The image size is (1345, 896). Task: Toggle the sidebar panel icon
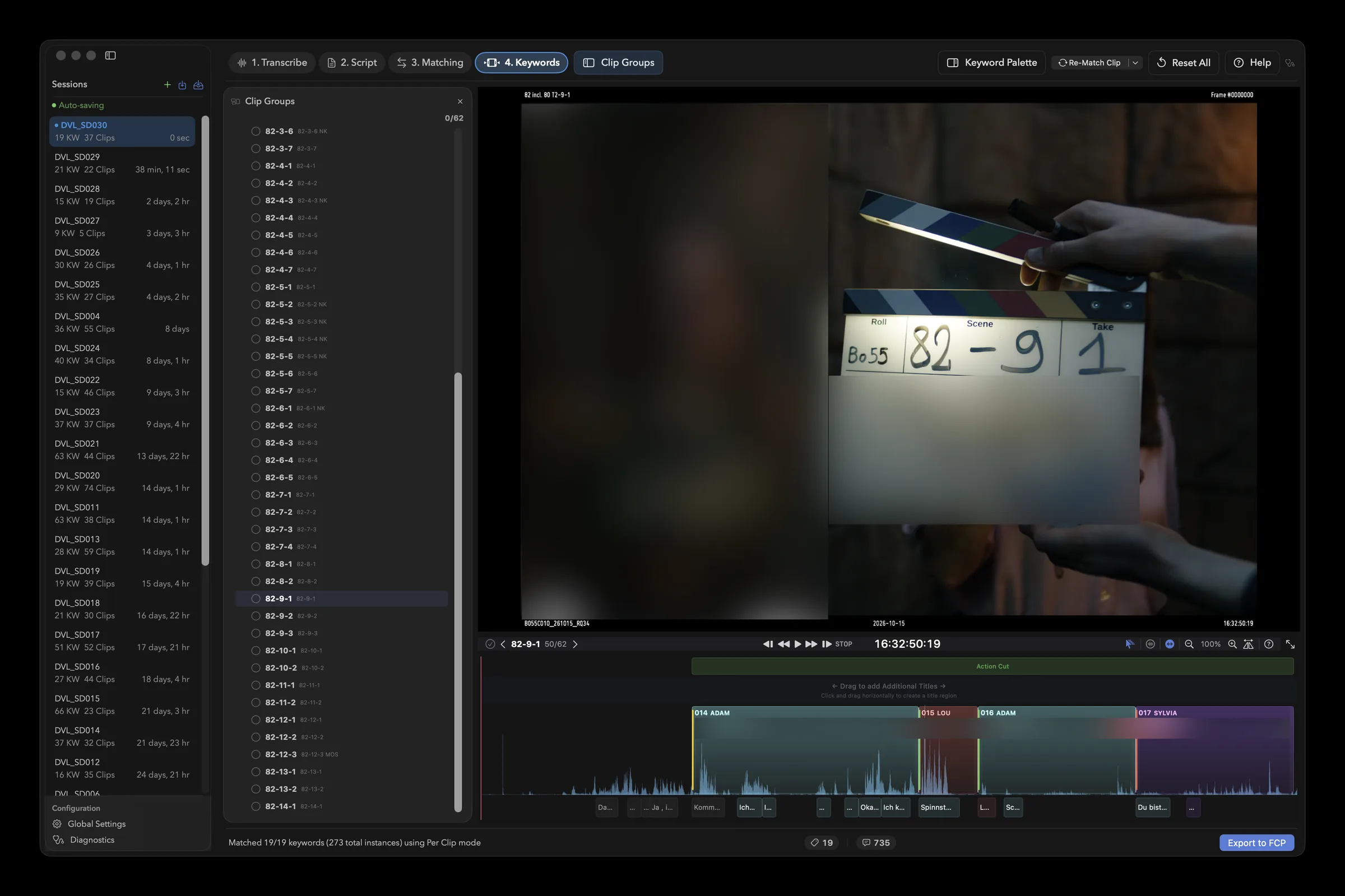click(x=110, y=55)
